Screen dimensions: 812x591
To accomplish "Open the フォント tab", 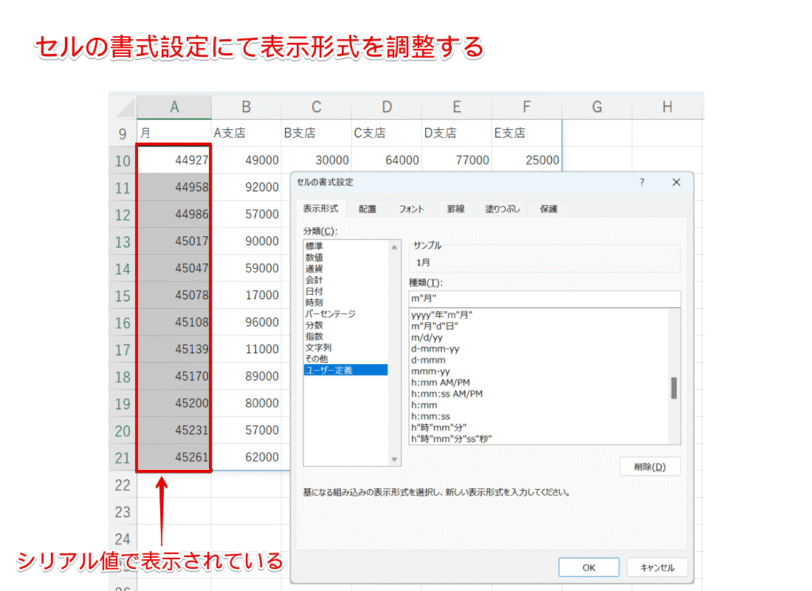I will coord(412,209).
